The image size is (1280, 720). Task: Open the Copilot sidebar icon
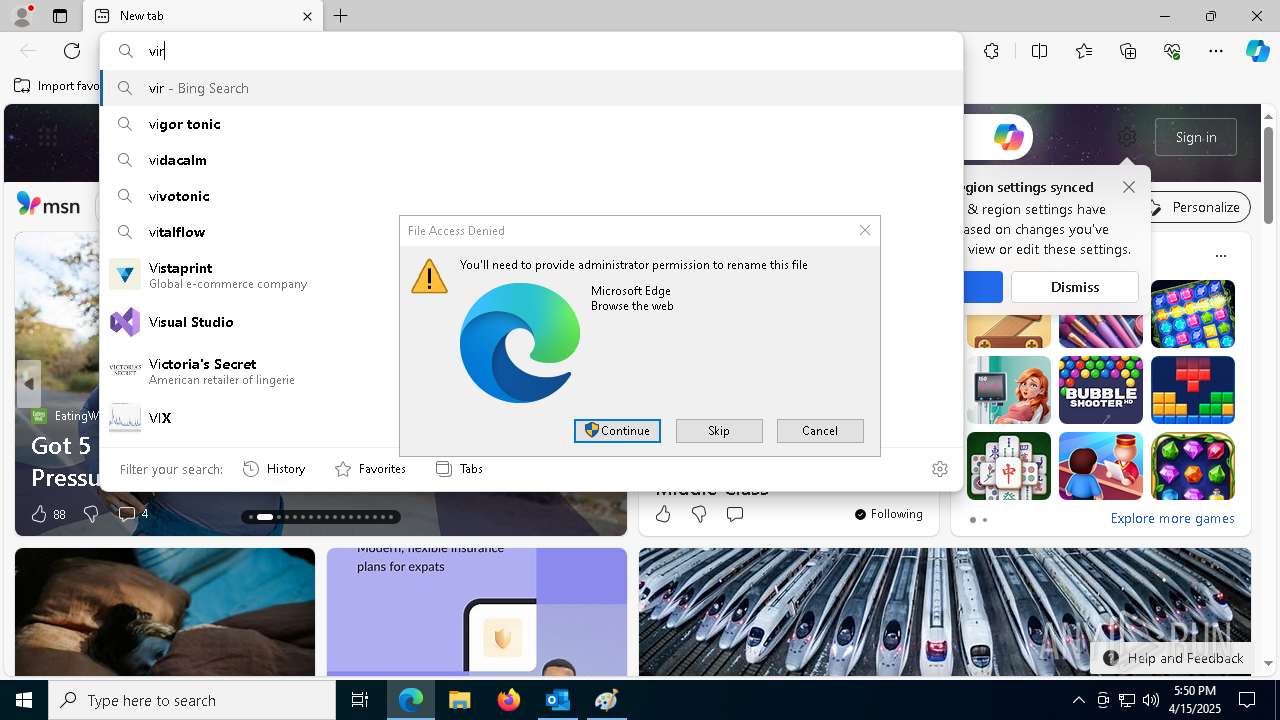pyautogui.click(x=1257, y=51)
